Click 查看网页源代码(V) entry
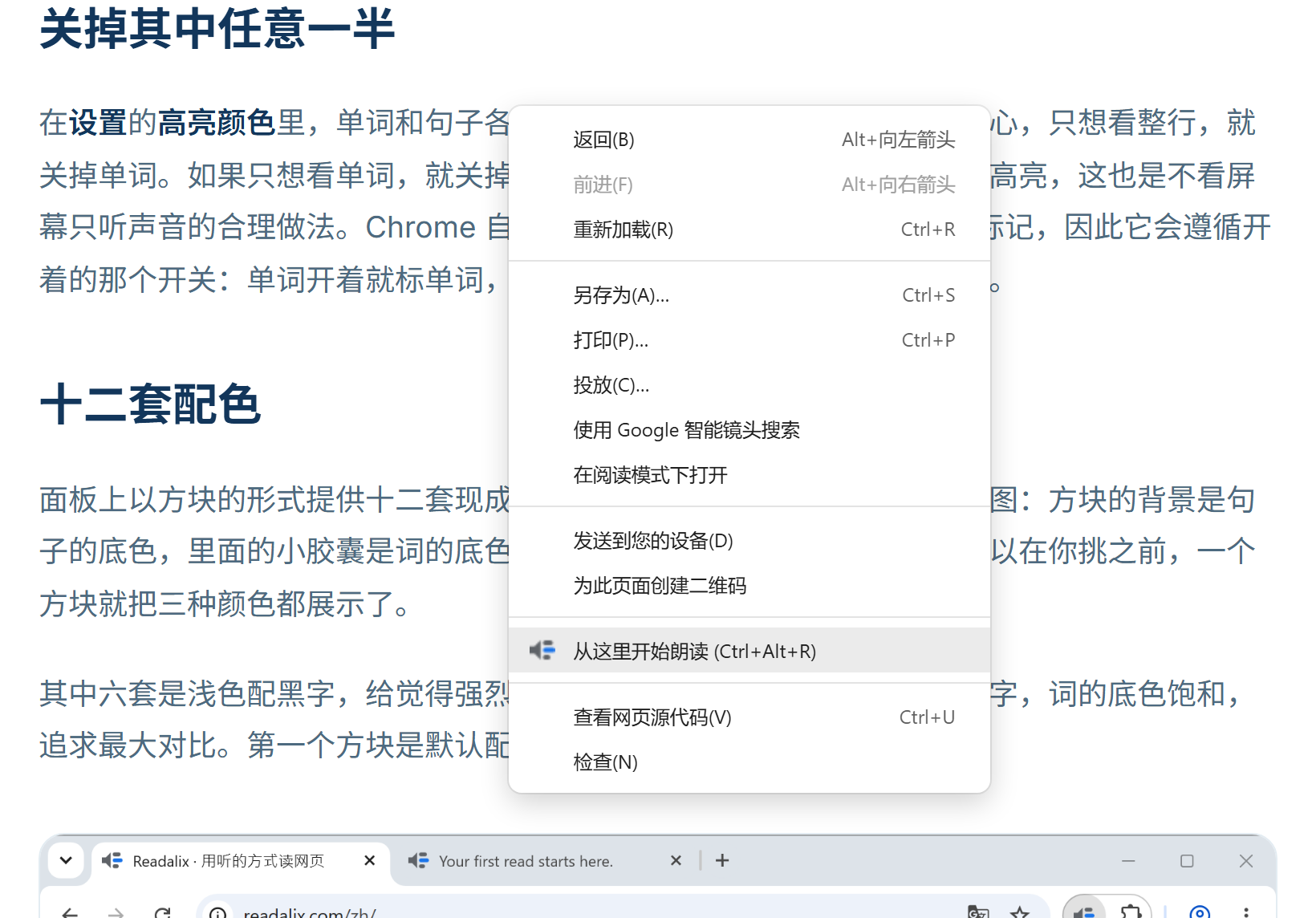The image size is (1316, 918). pos(749,717)
